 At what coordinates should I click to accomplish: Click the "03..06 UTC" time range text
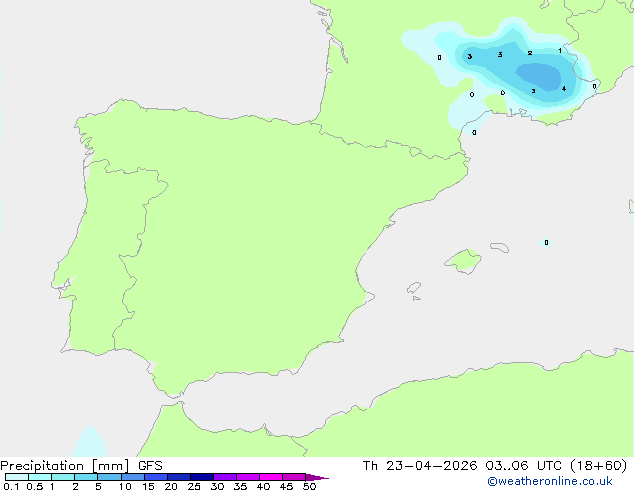pos(524,466)
